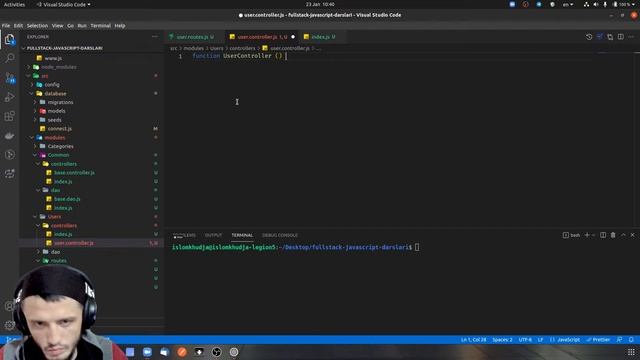Open the orange Postman icon in dock
This screenshot has width=640, height=360.
click(182, 352)
